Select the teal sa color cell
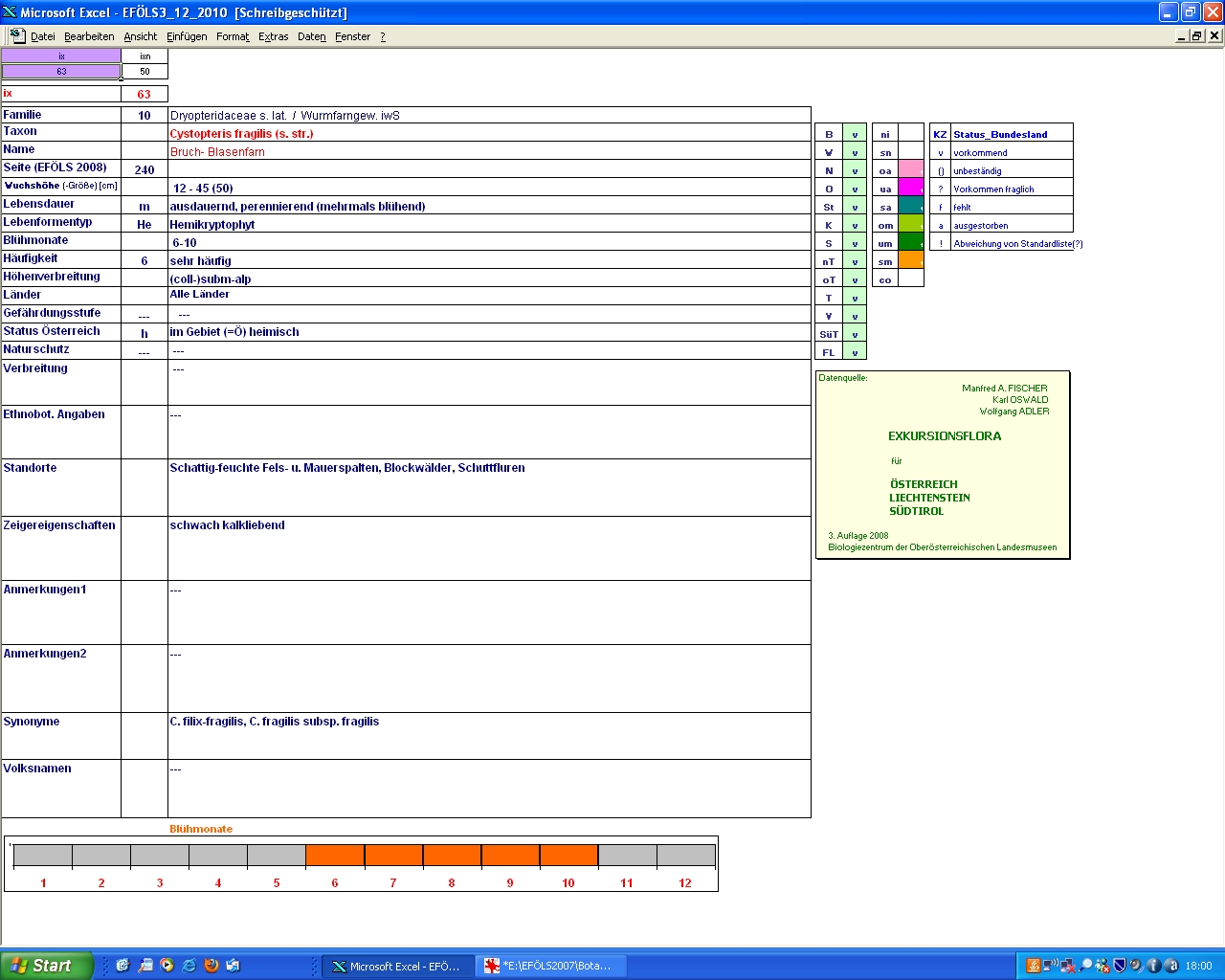Image resolution: width=1225 pixels, height=980 pixels. pyautogui.click(x=911, y=207)
